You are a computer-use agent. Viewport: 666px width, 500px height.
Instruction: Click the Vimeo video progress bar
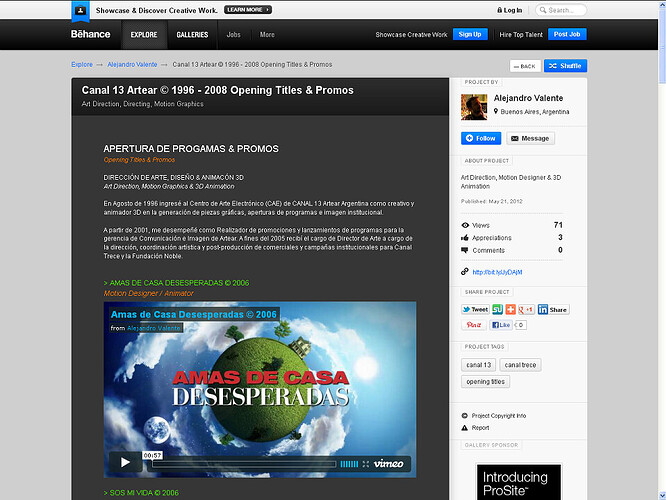(244, 464)
